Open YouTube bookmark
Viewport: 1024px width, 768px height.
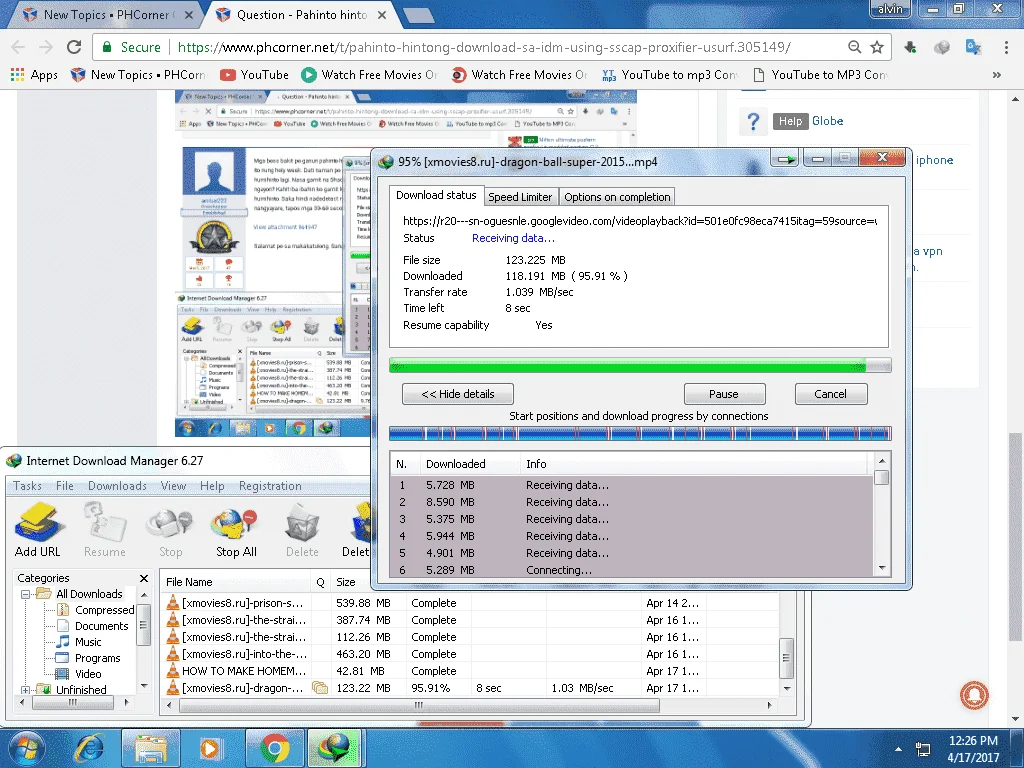tap(255, 74)
